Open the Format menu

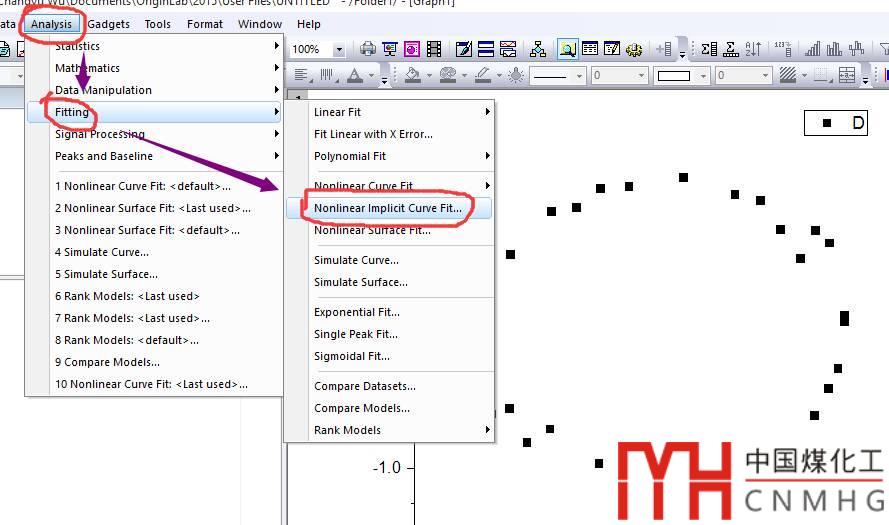click(205, 24)
